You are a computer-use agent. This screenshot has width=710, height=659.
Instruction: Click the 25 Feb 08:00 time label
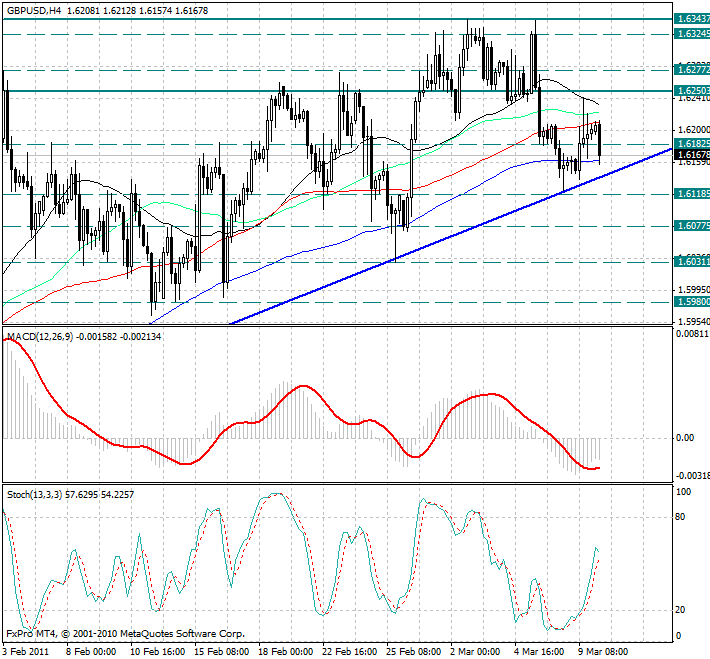tap(414, 652)
